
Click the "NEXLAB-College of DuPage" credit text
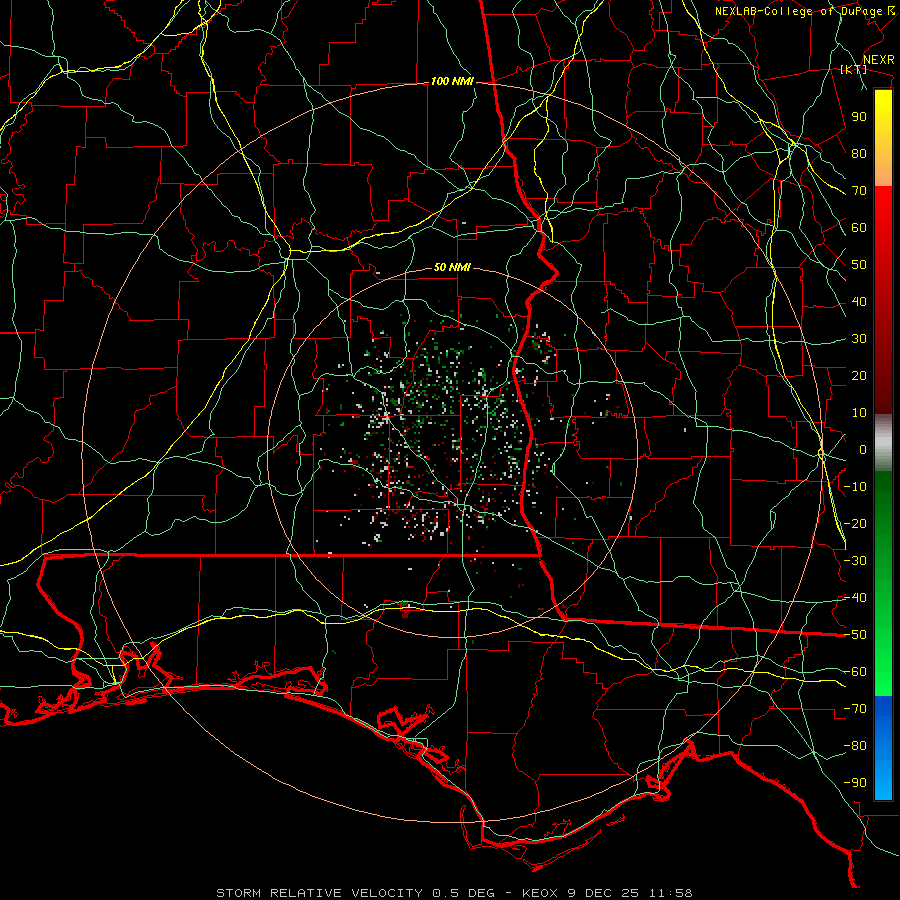click(x=799, y=11)
